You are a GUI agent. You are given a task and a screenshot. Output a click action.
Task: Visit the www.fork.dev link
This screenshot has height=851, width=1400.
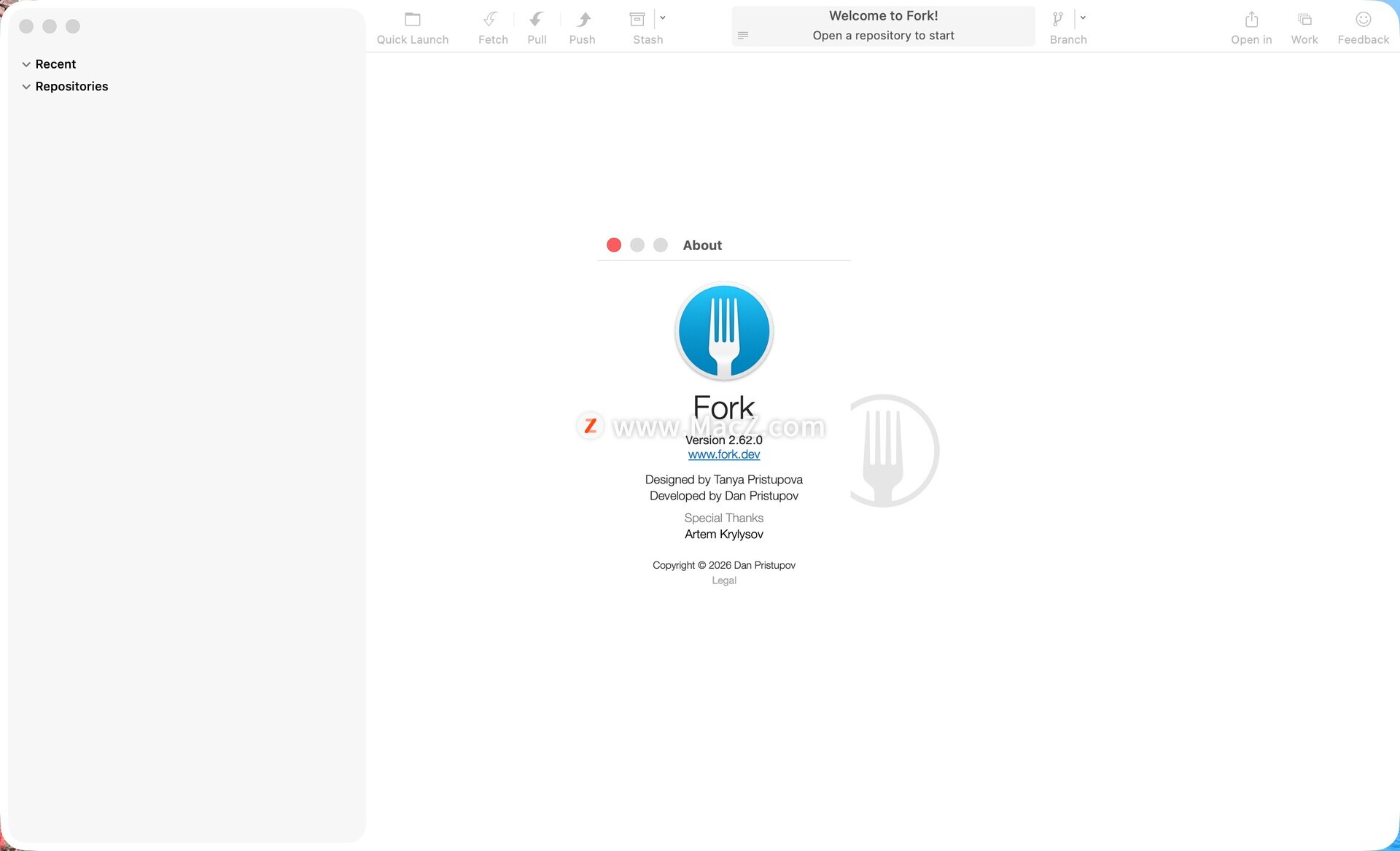click(x=723, y=454)
